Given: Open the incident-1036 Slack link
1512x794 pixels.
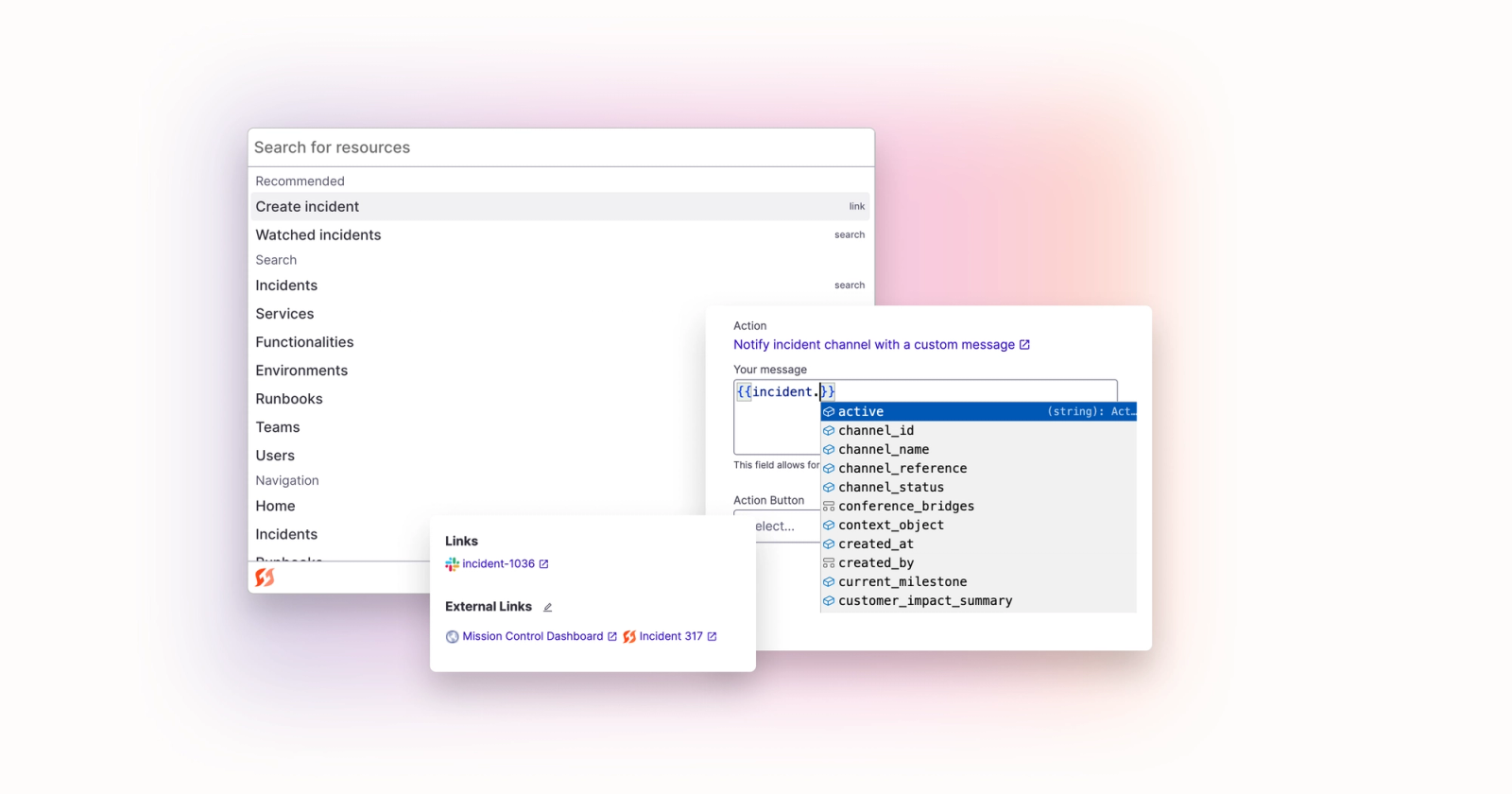Looking at the screenshot, I should point(498,564).
